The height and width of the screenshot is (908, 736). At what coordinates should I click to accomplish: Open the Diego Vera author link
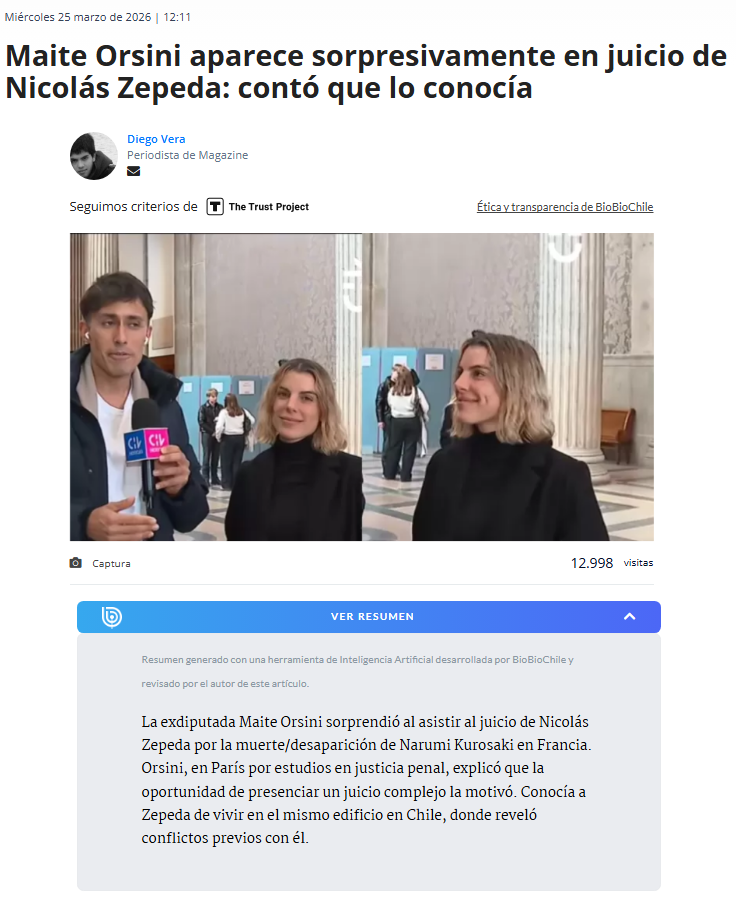156,139
